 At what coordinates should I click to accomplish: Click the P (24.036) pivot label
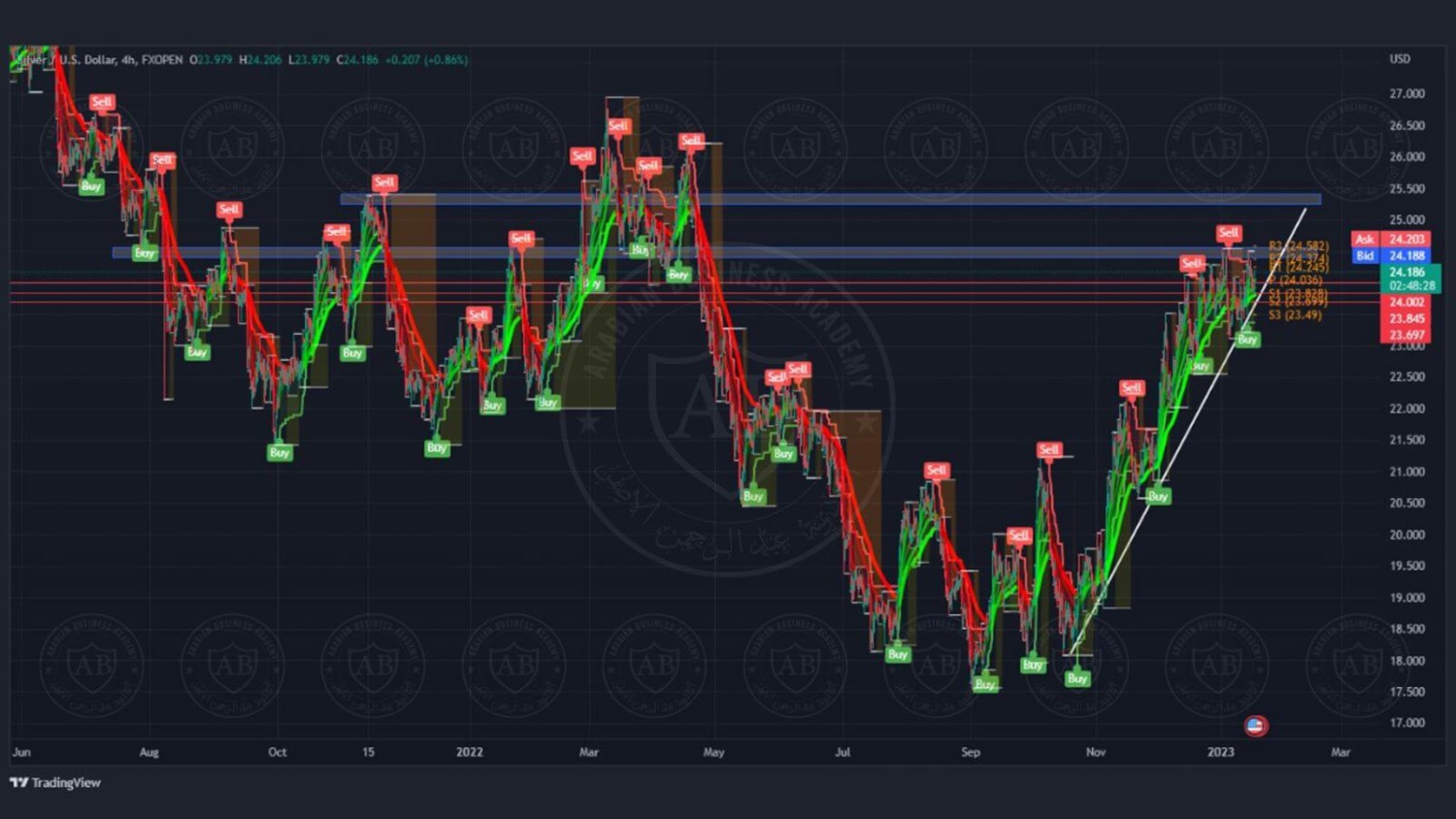click(1295, 280)
